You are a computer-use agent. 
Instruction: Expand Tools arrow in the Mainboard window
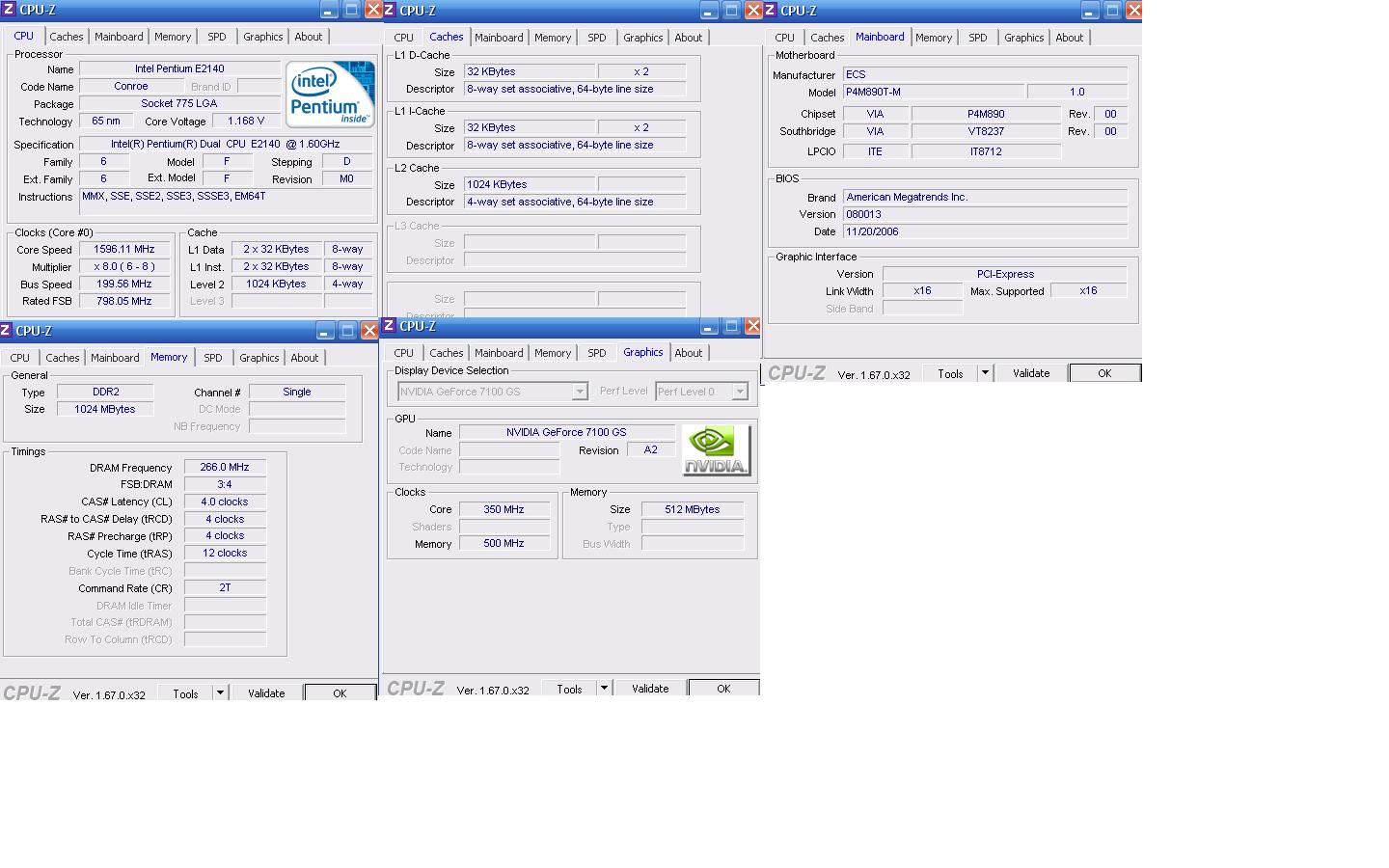(985, 372)
